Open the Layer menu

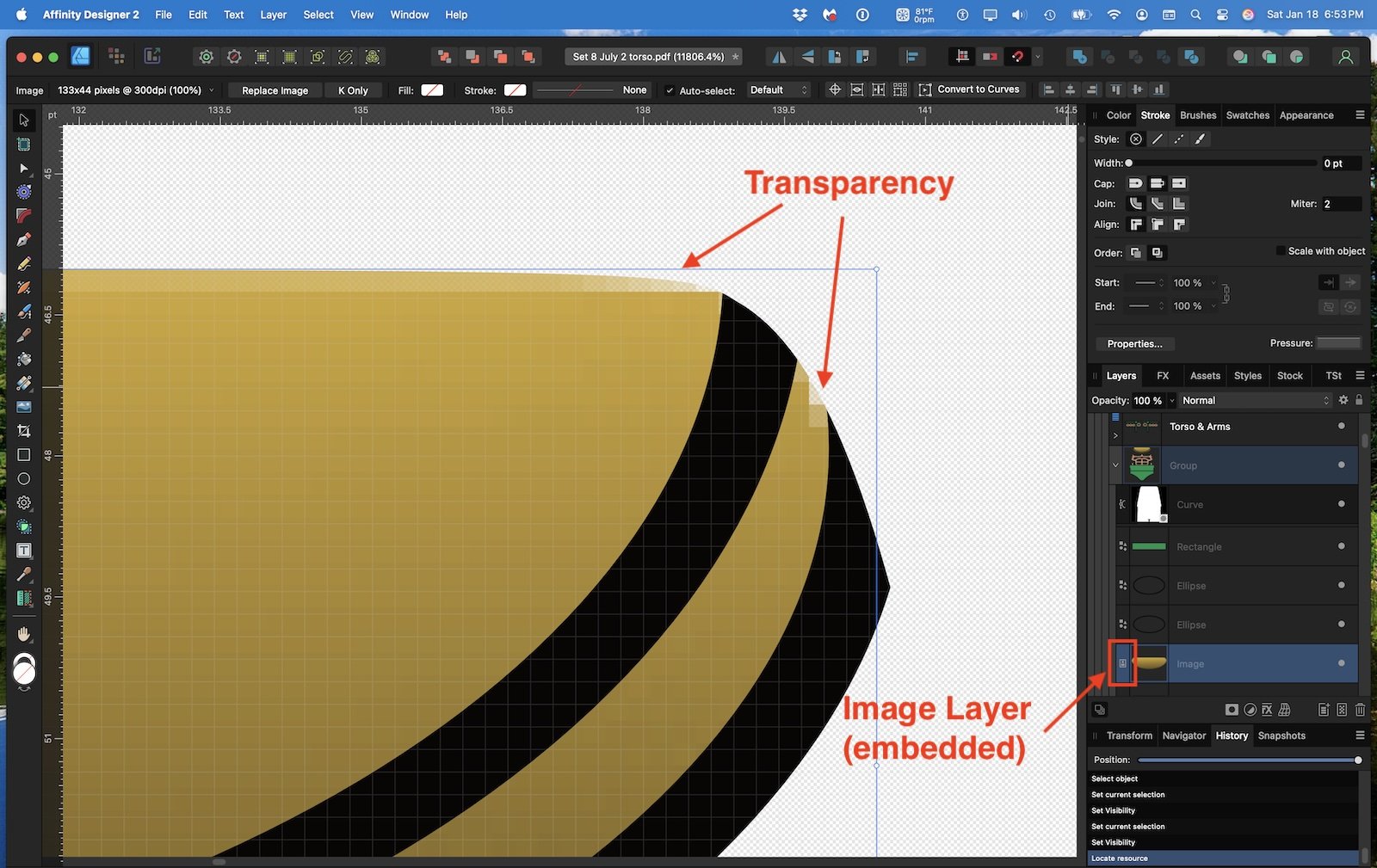coord(274,15)
